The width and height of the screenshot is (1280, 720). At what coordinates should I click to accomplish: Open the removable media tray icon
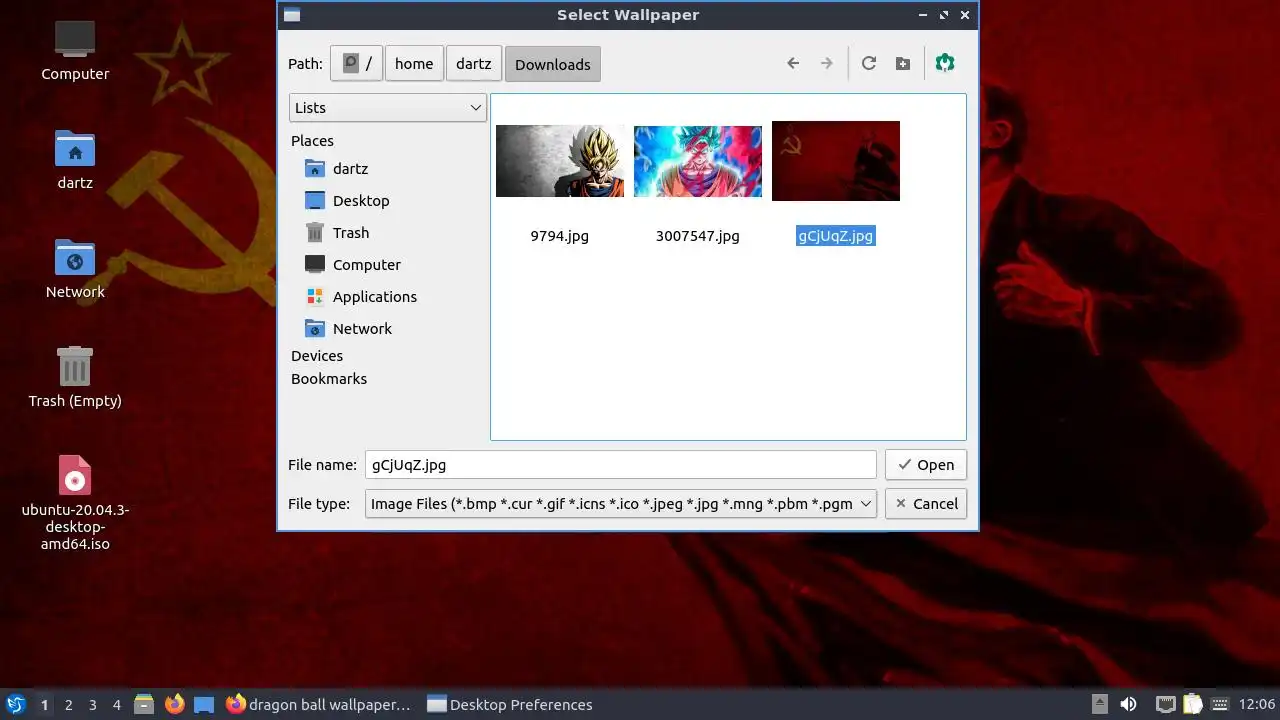pyautogui.click(x=1100, y=704)
